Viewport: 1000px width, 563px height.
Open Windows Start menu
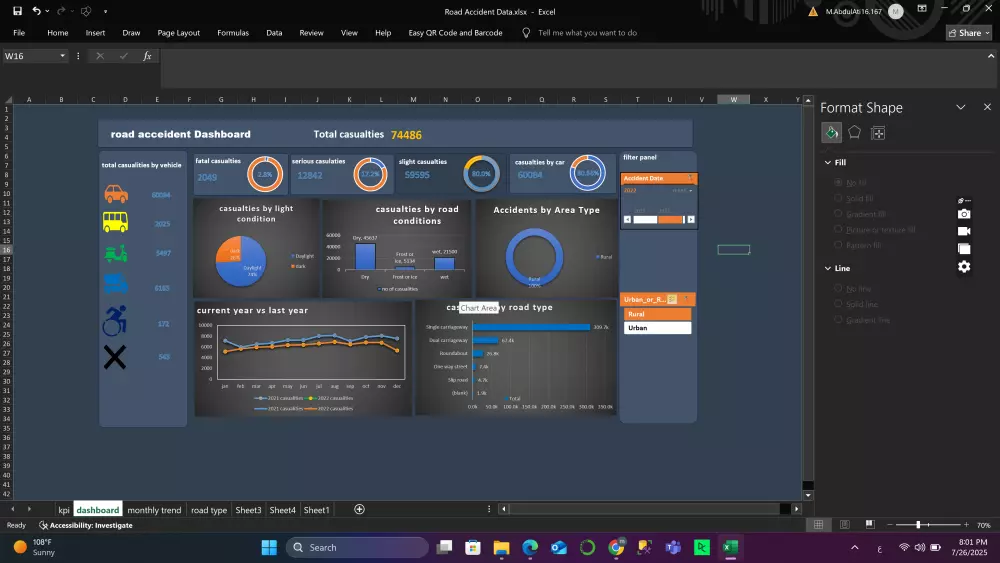269,547
